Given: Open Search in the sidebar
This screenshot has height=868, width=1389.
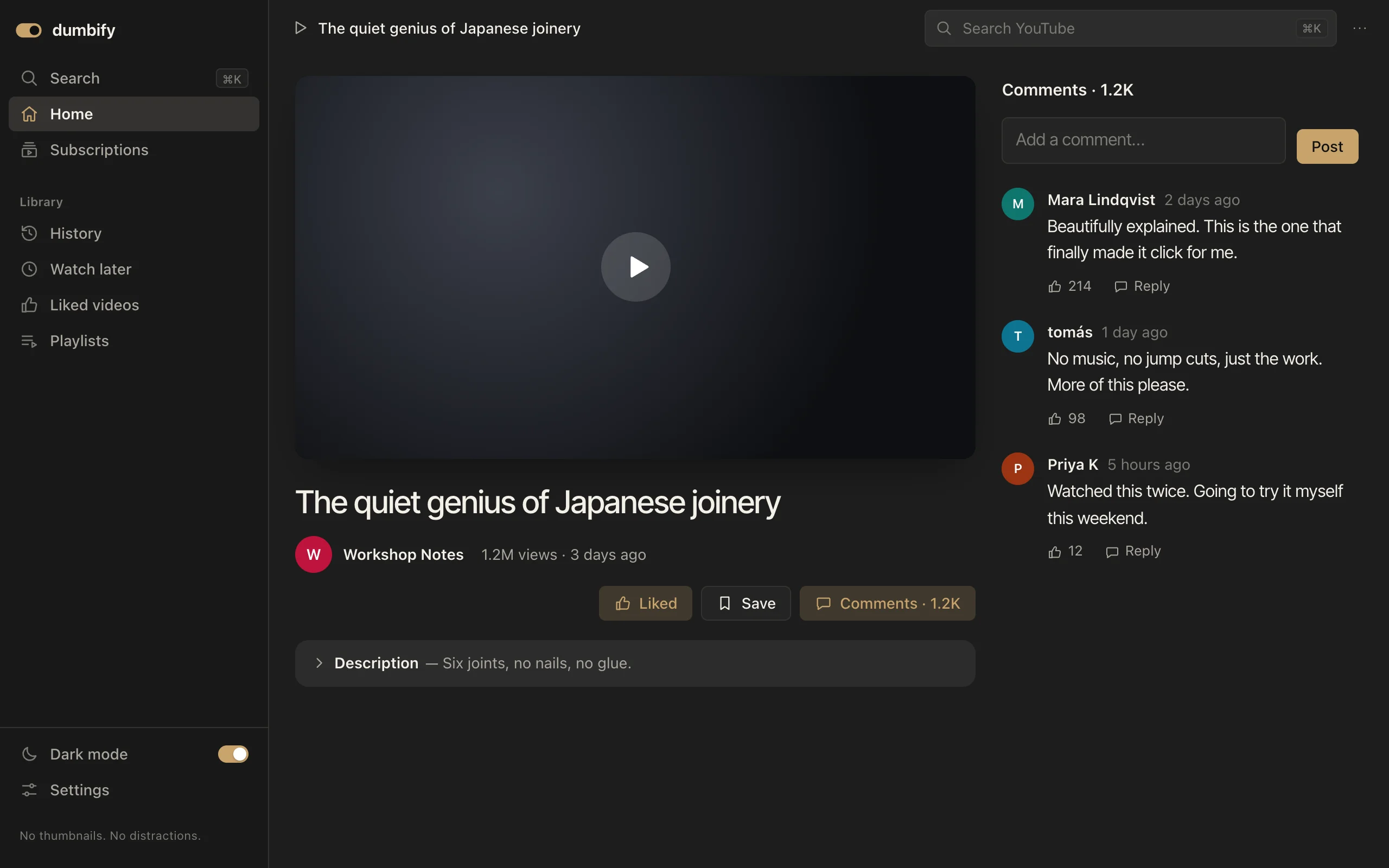Looking at the screenshot, I should point(133,78).
